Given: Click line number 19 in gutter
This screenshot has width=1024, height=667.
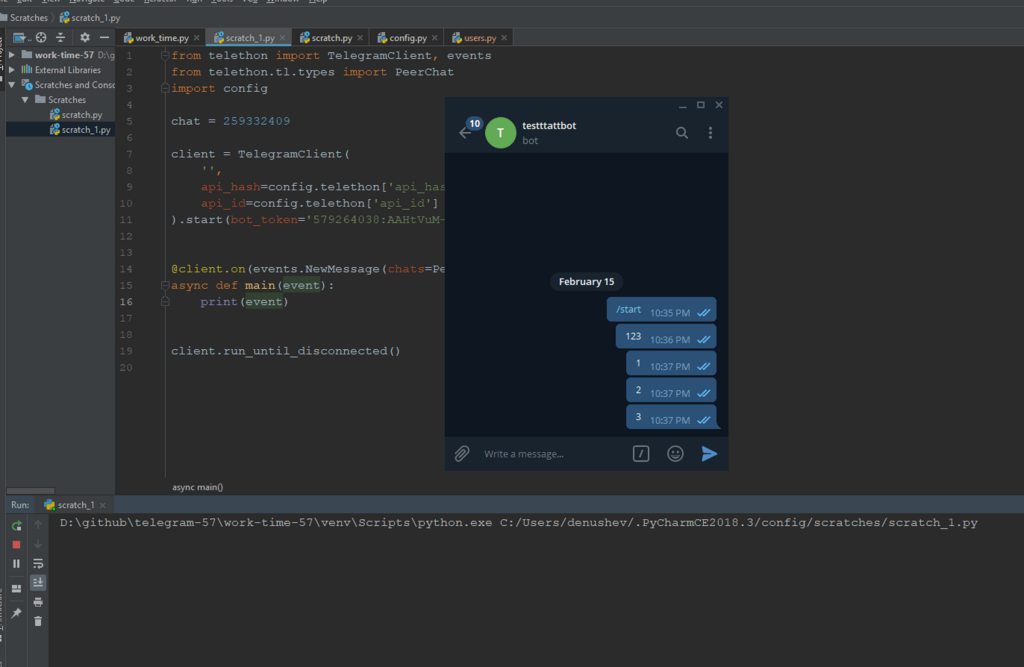Looking at the screenshot, I should [126, 351].
